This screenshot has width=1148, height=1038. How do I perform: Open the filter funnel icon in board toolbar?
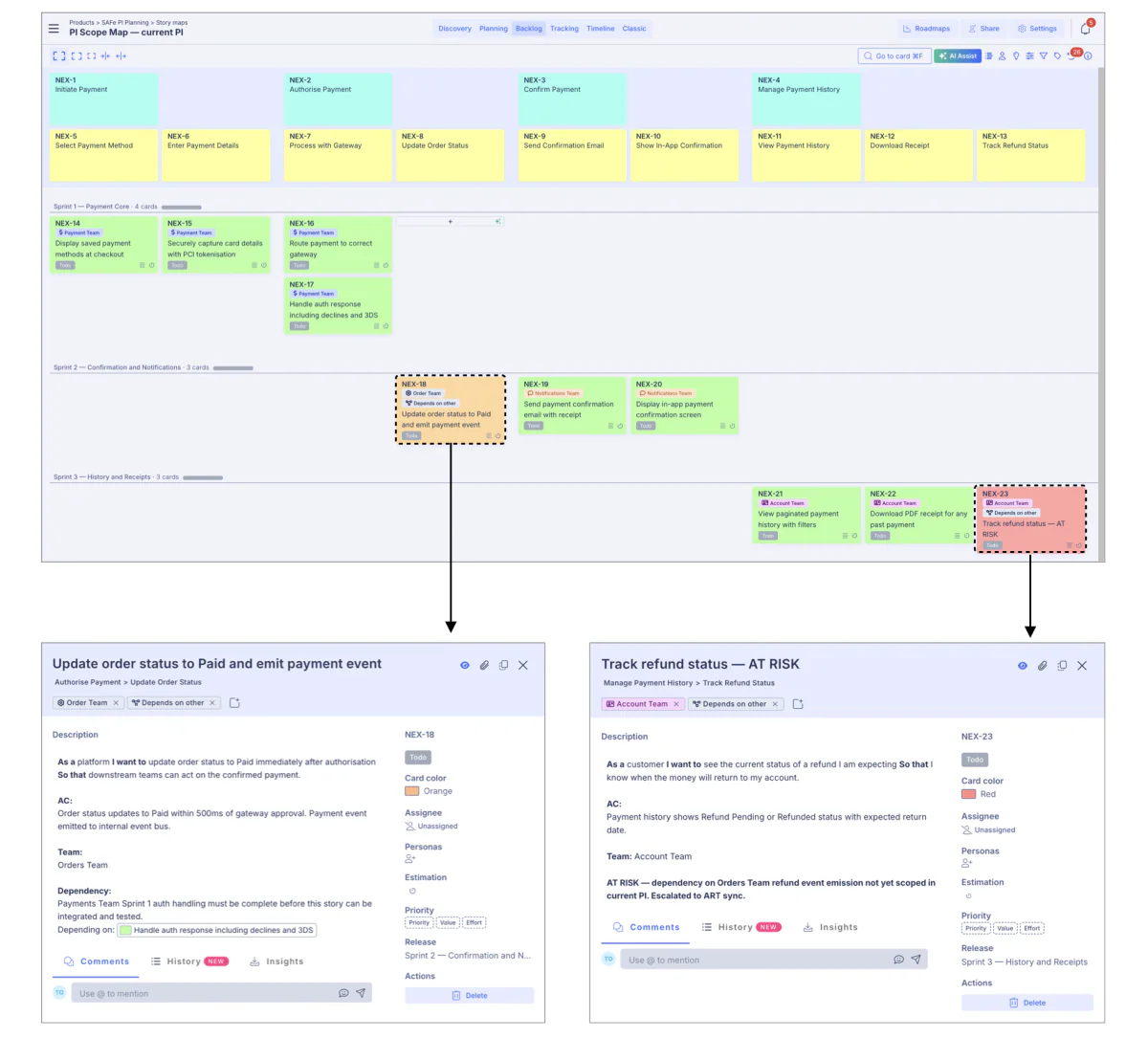click(1044, 55)
